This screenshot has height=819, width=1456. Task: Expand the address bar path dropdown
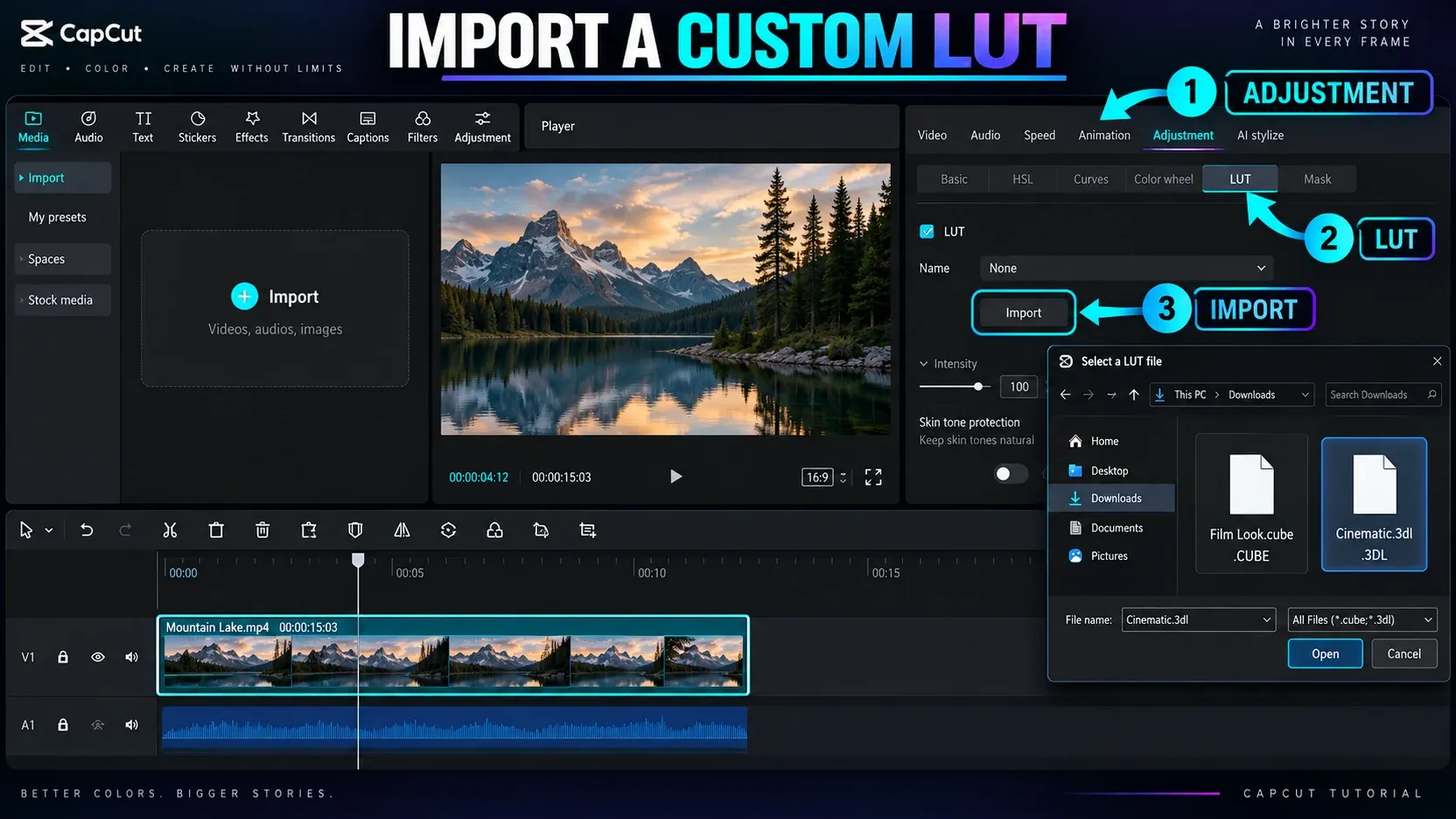[x=1305, y=395]
